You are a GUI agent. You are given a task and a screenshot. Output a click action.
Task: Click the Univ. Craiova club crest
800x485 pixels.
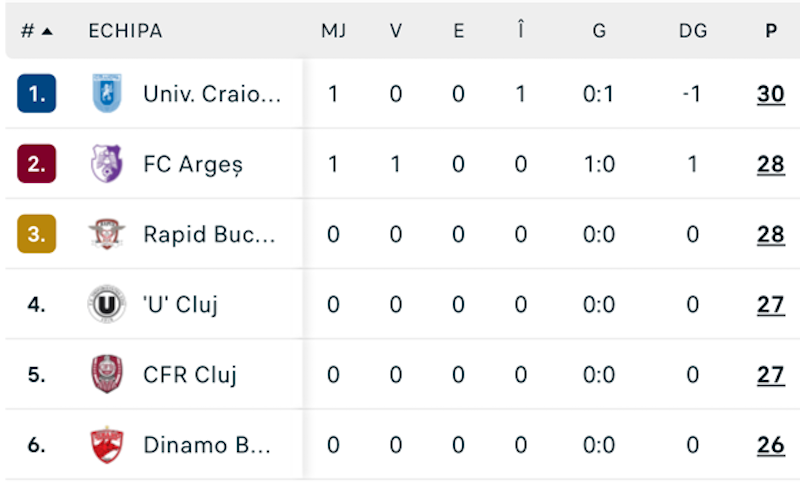click(x=106, y=94)
